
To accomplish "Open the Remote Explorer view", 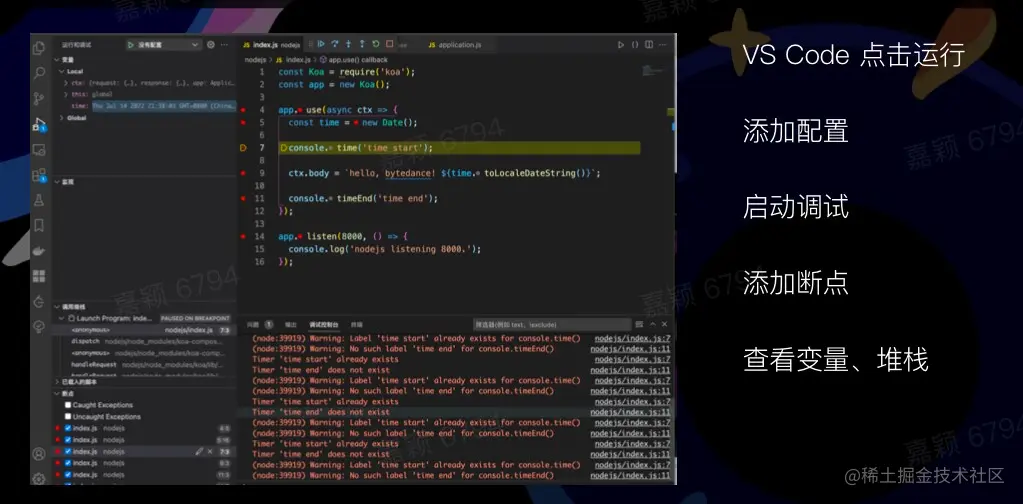I will [39, 149].
